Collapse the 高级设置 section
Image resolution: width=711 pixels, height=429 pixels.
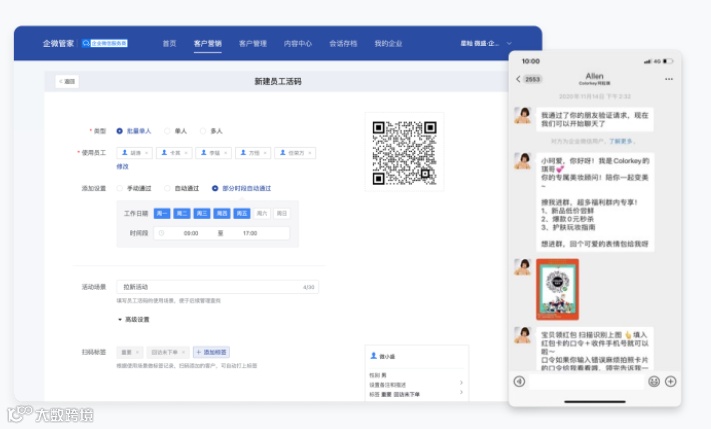134,320
